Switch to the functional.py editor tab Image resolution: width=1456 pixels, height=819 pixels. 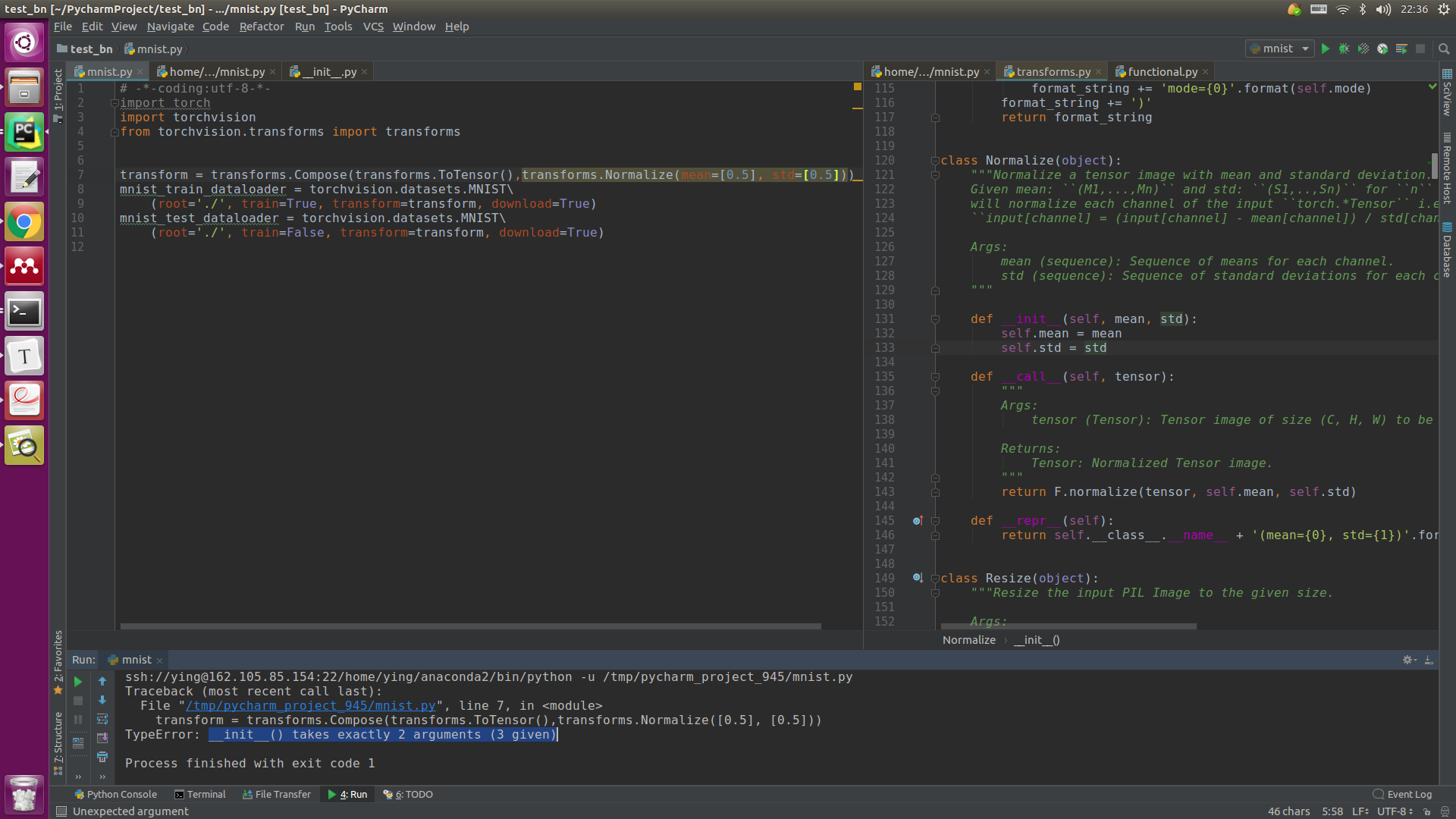(1162, 71)
